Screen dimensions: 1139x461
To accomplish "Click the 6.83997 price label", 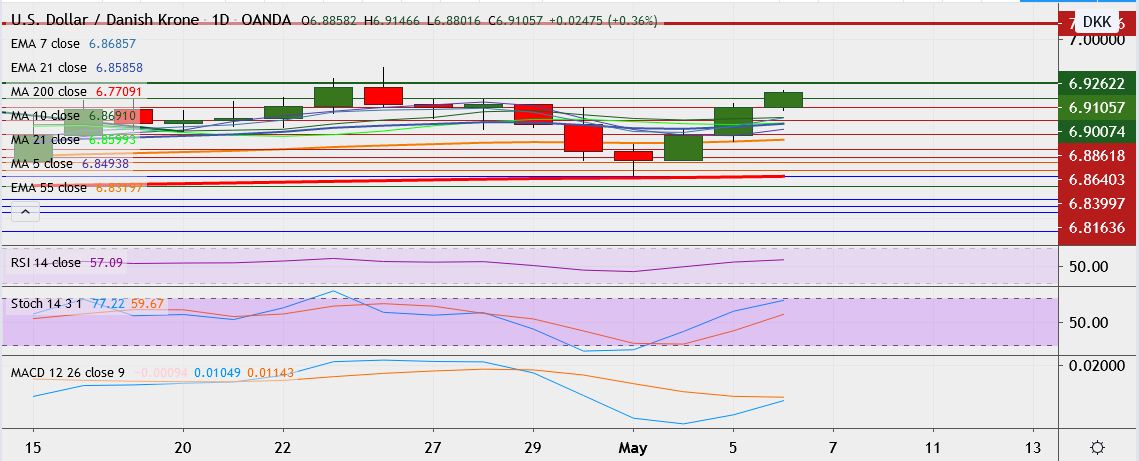I will pyautogui.click(x=1097, y=203).
